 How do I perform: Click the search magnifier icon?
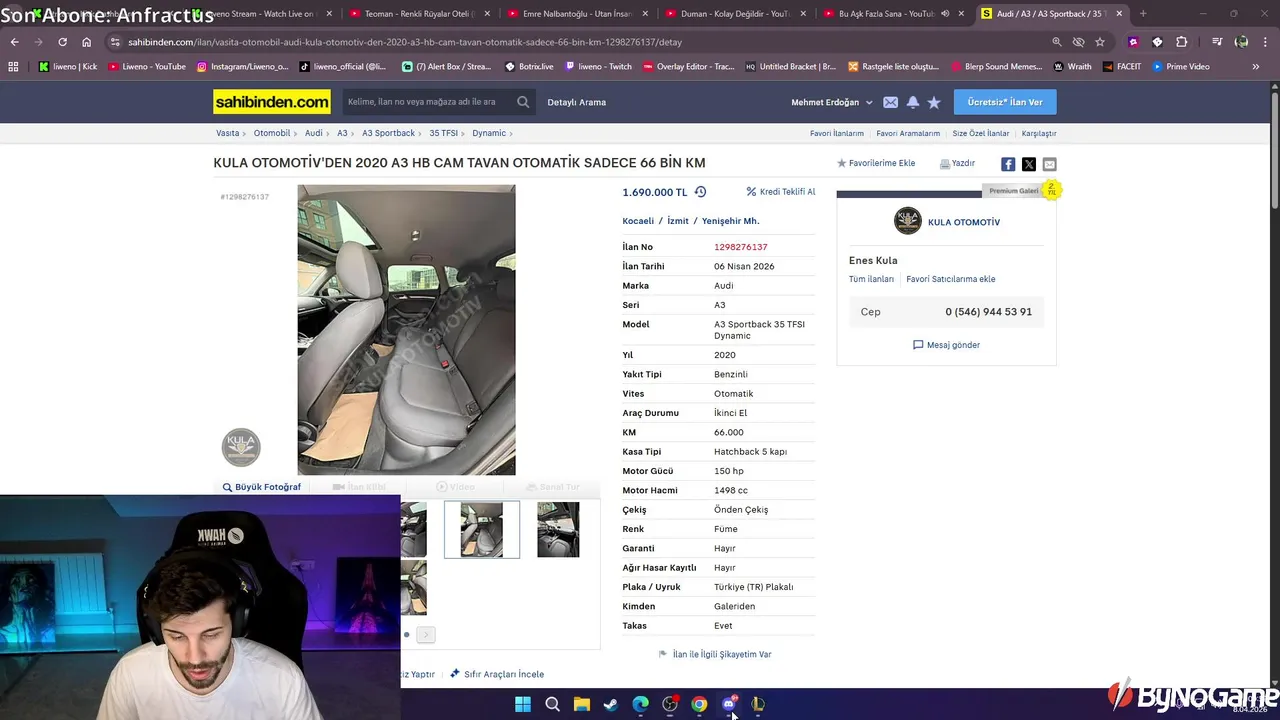(x=523, y=102)
